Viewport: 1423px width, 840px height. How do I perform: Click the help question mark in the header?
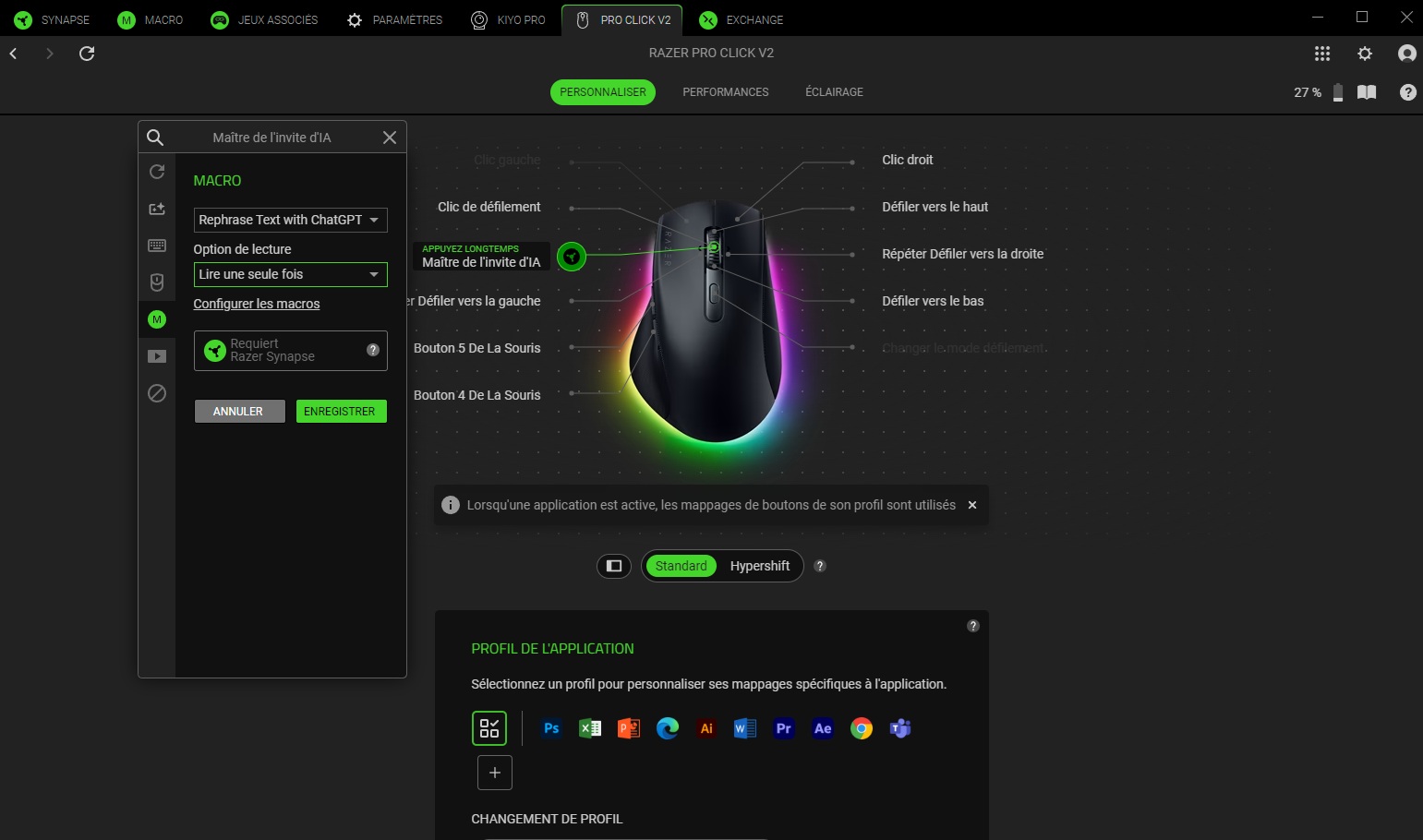point(1408,92)
